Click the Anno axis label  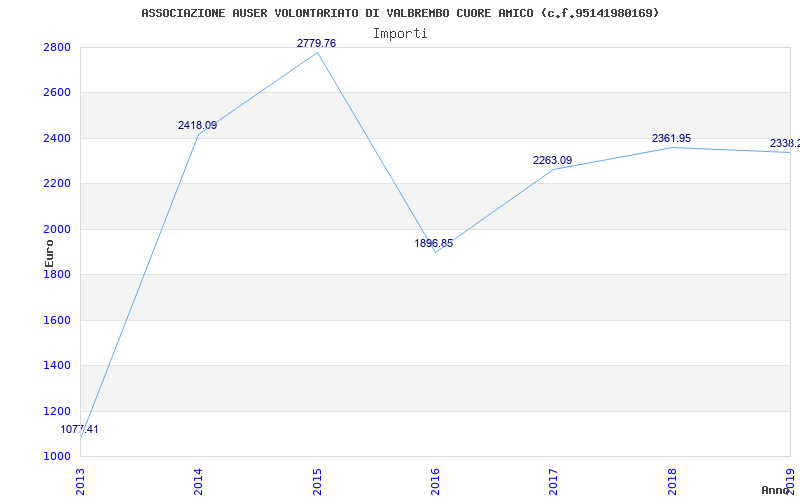tap(776, 490)
